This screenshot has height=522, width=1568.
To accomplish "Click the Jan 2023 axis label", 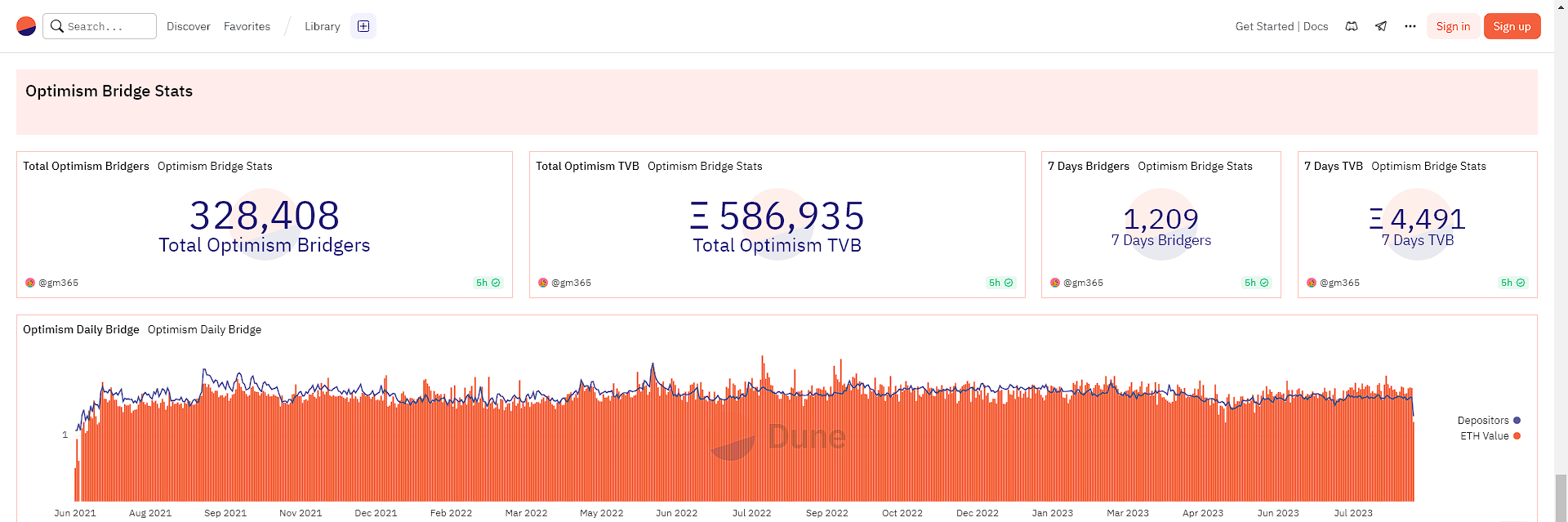I will [x=1053, y=513].
